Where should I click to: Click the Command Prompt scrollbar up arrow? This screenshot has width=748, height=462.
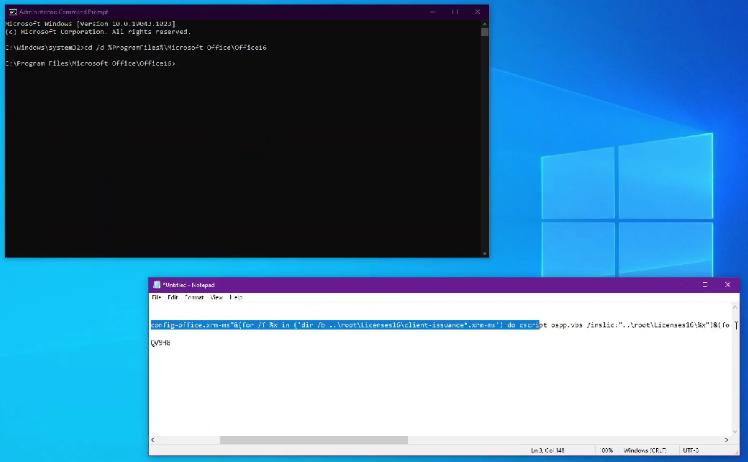(x=485, y=23)
